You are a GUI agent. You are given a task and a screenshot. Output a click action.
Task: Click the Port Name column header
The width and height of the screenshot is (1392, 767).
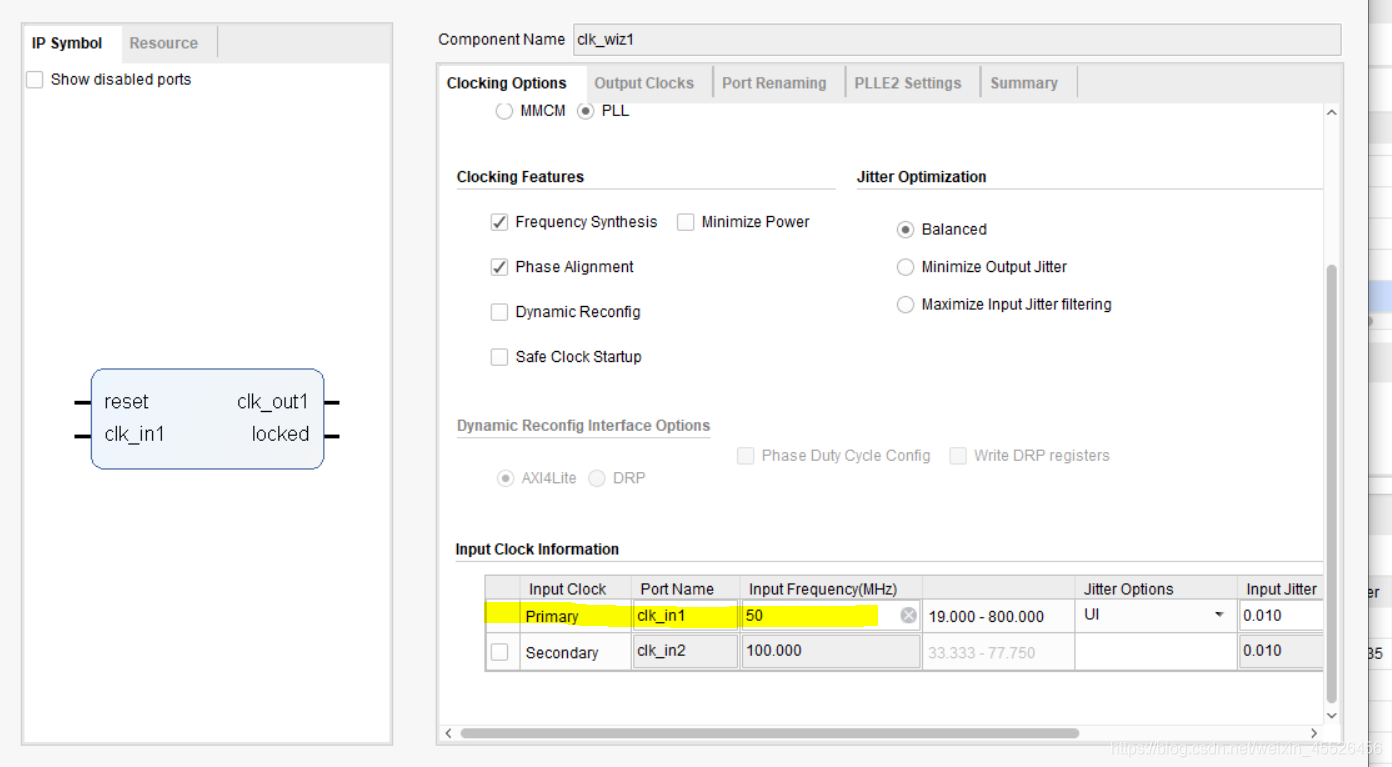[685, 589]
